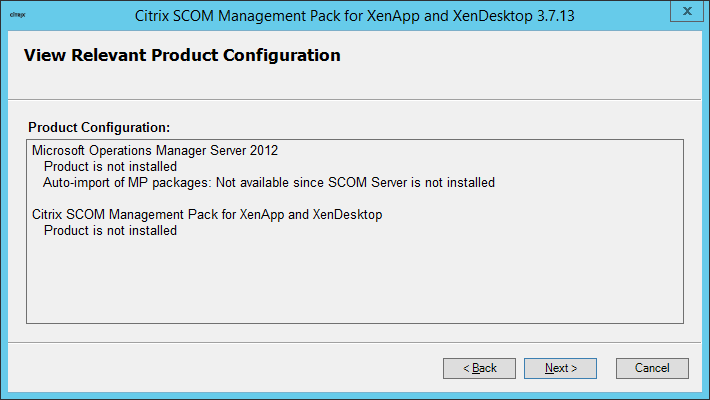Proceed with the Next button

point(560,368)
